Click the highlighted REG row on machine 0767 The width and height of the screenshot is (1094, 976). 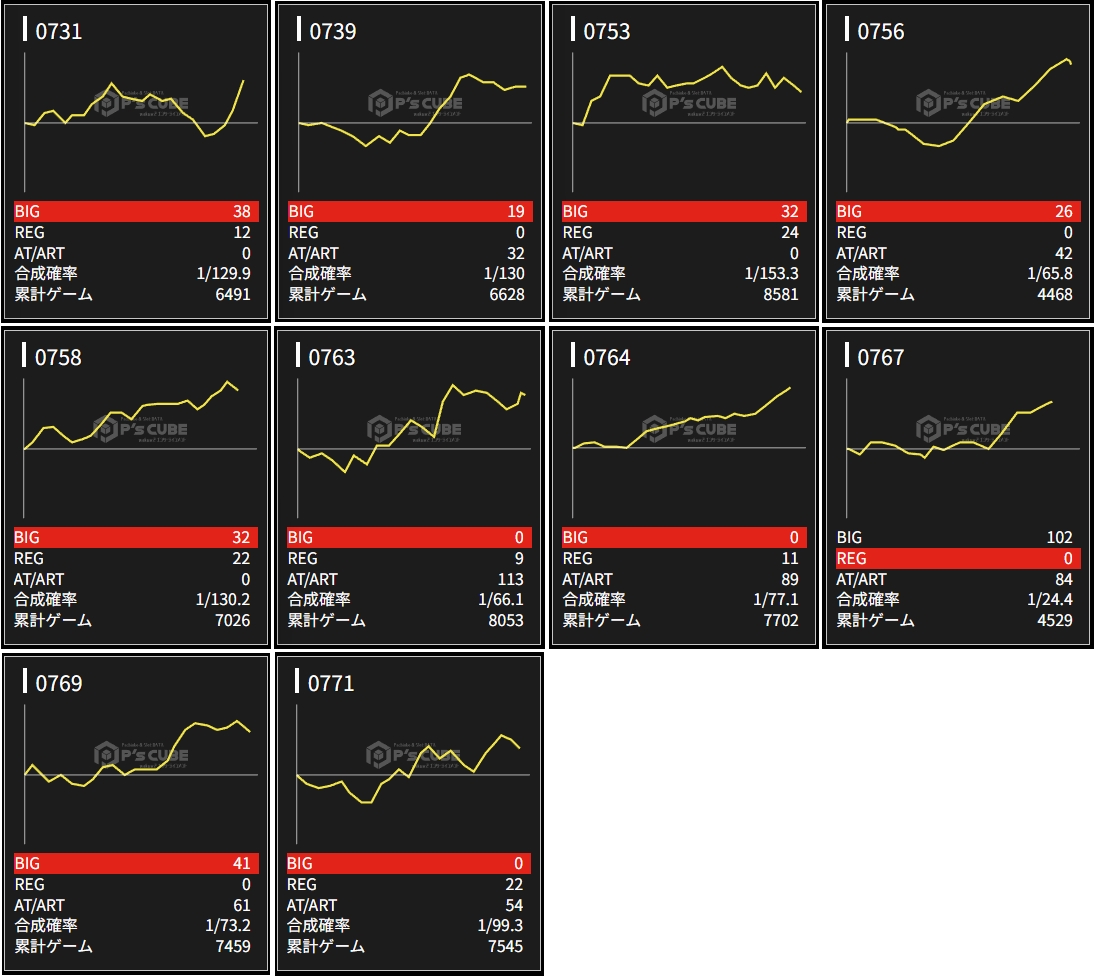click(x=958, y=558)
